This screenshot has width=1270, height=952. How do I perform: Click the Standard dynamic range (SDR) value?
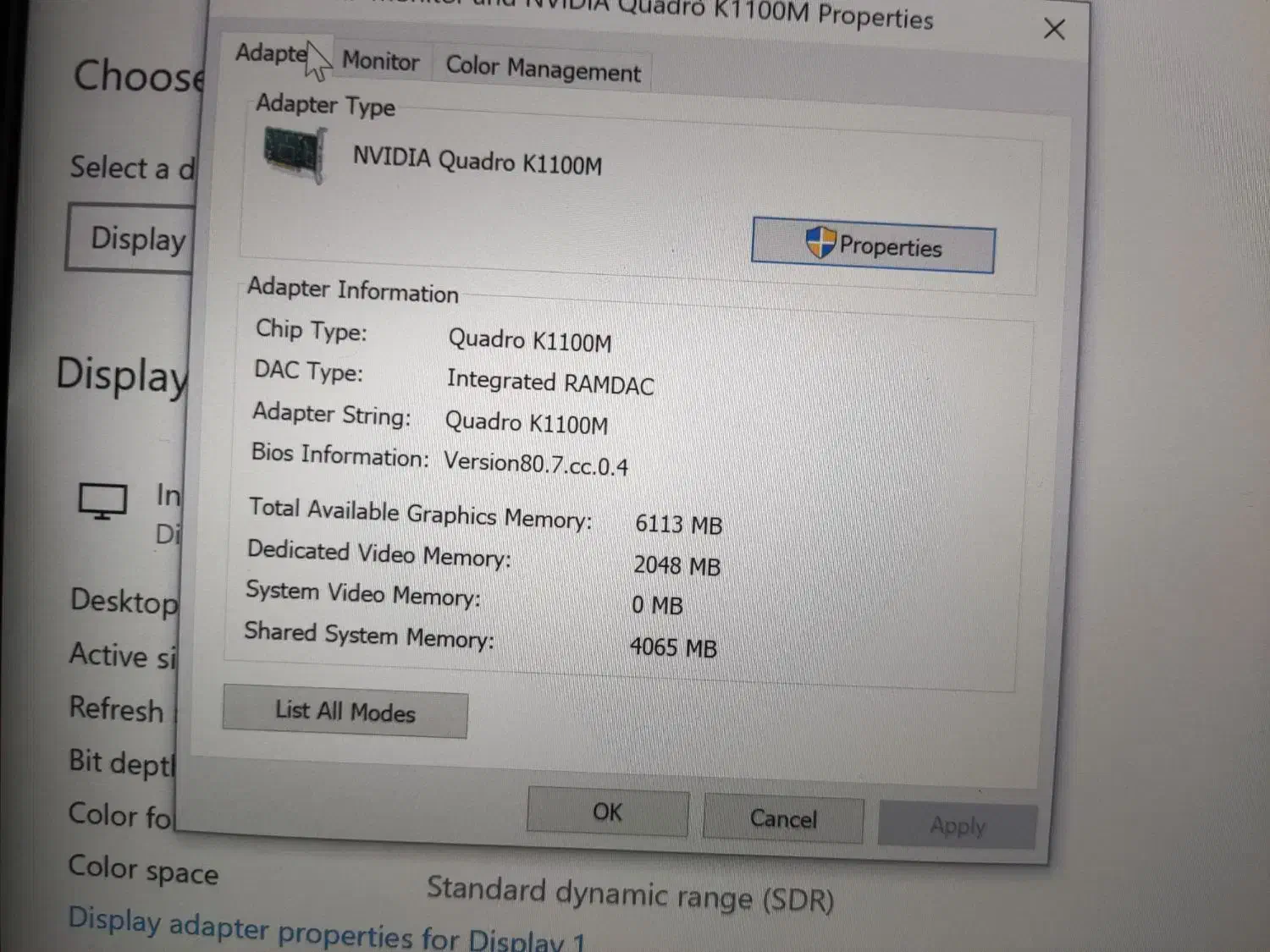(630, 894)
